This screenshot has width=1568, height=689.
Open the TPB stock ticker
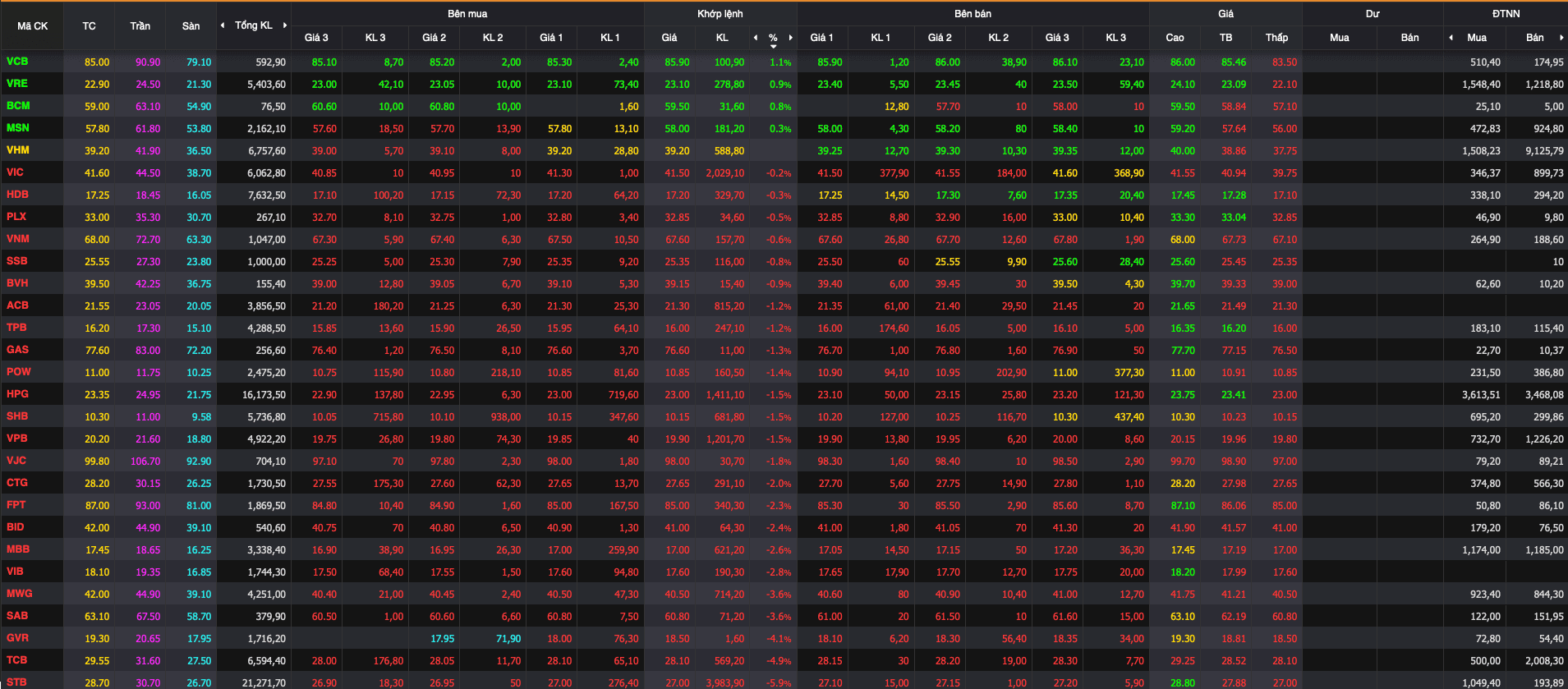coord(16,328)
